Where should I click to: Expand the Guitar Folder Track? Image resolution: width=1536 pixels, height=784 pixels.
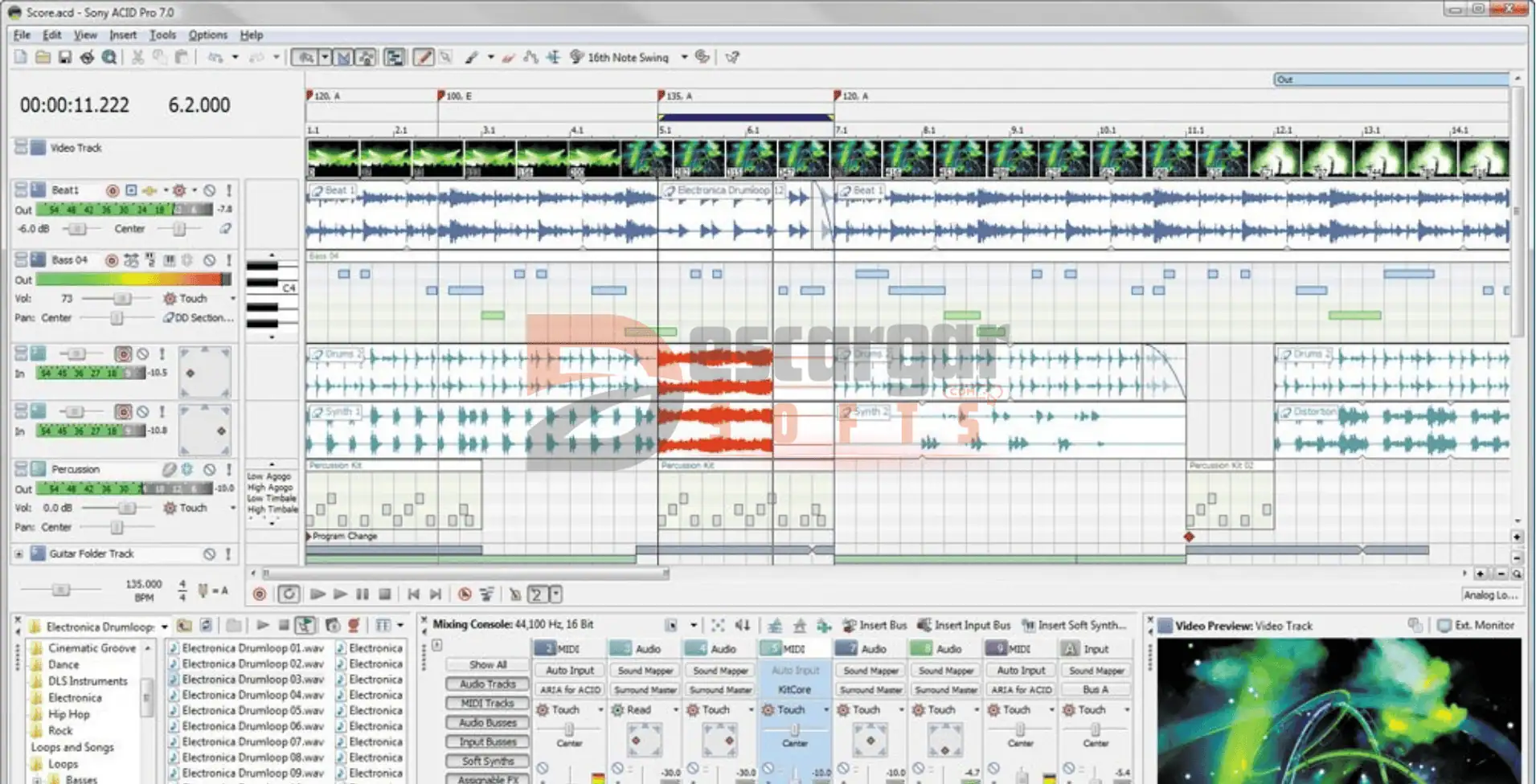click(x=18, y=554)
